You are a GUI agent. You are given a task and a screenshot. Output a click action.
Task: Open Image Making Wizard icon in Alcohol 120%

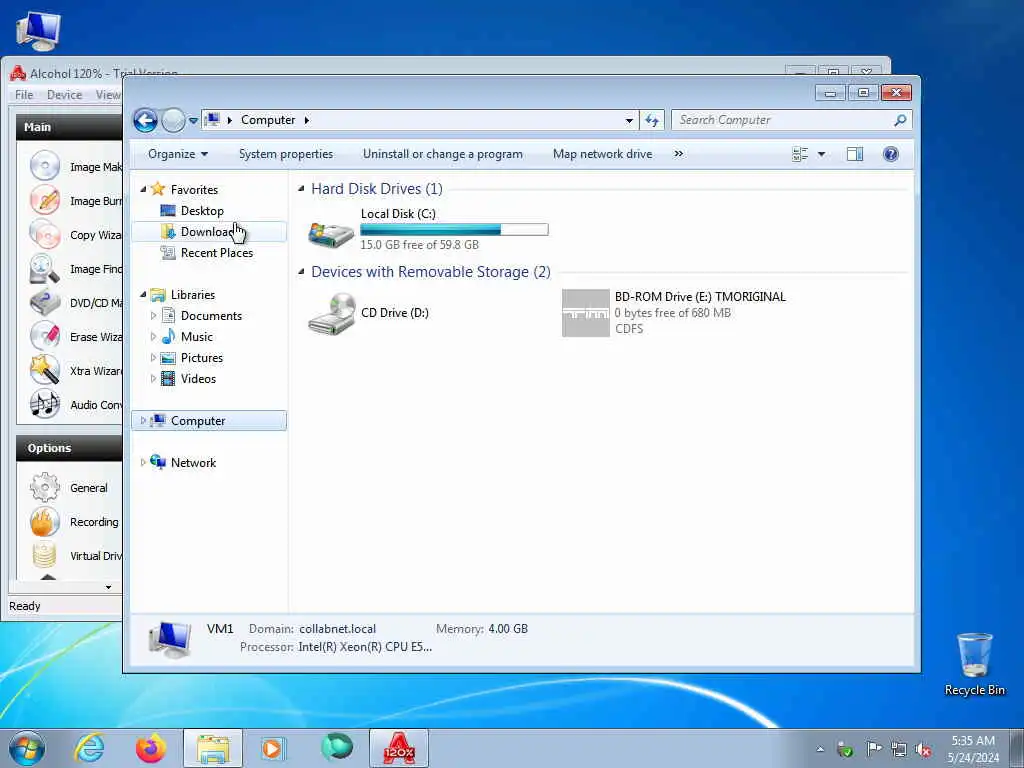click(x=44, y=166)
